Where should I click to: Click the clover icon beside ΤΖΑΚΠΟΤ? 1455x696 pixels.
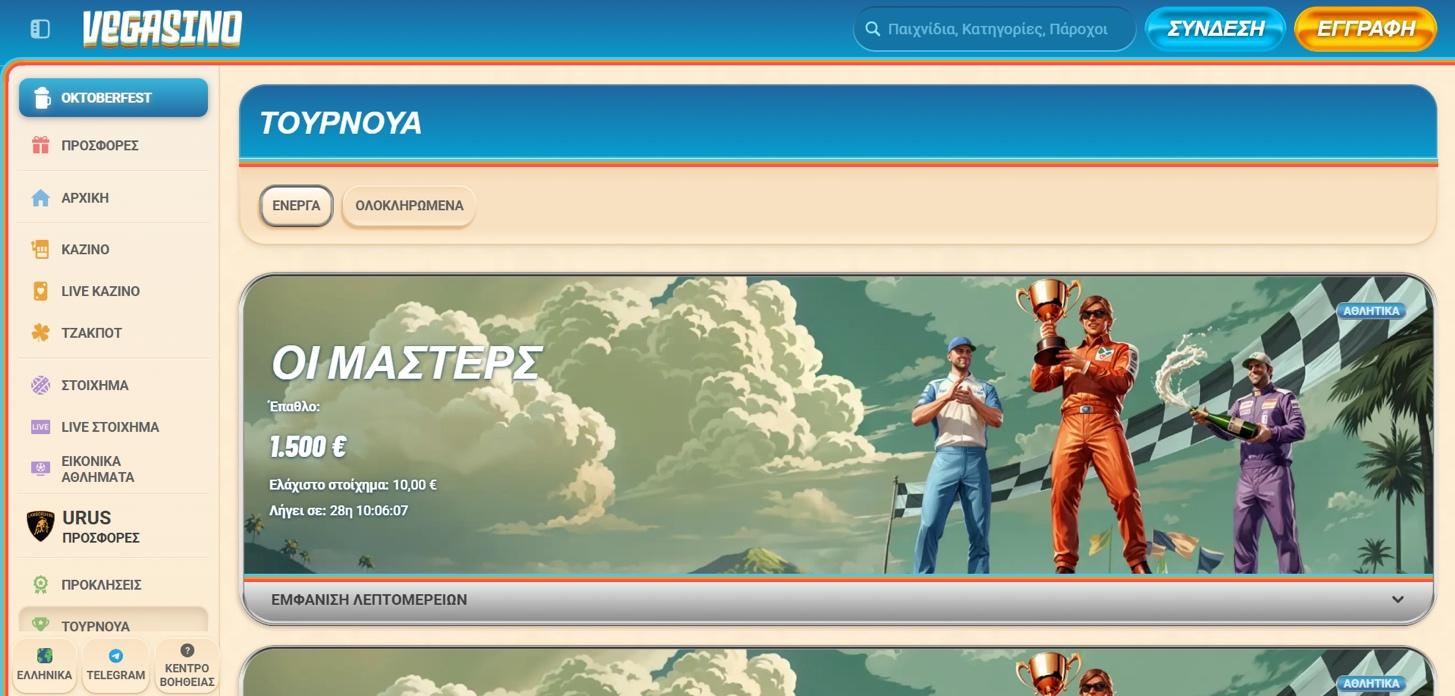(40, 333)
